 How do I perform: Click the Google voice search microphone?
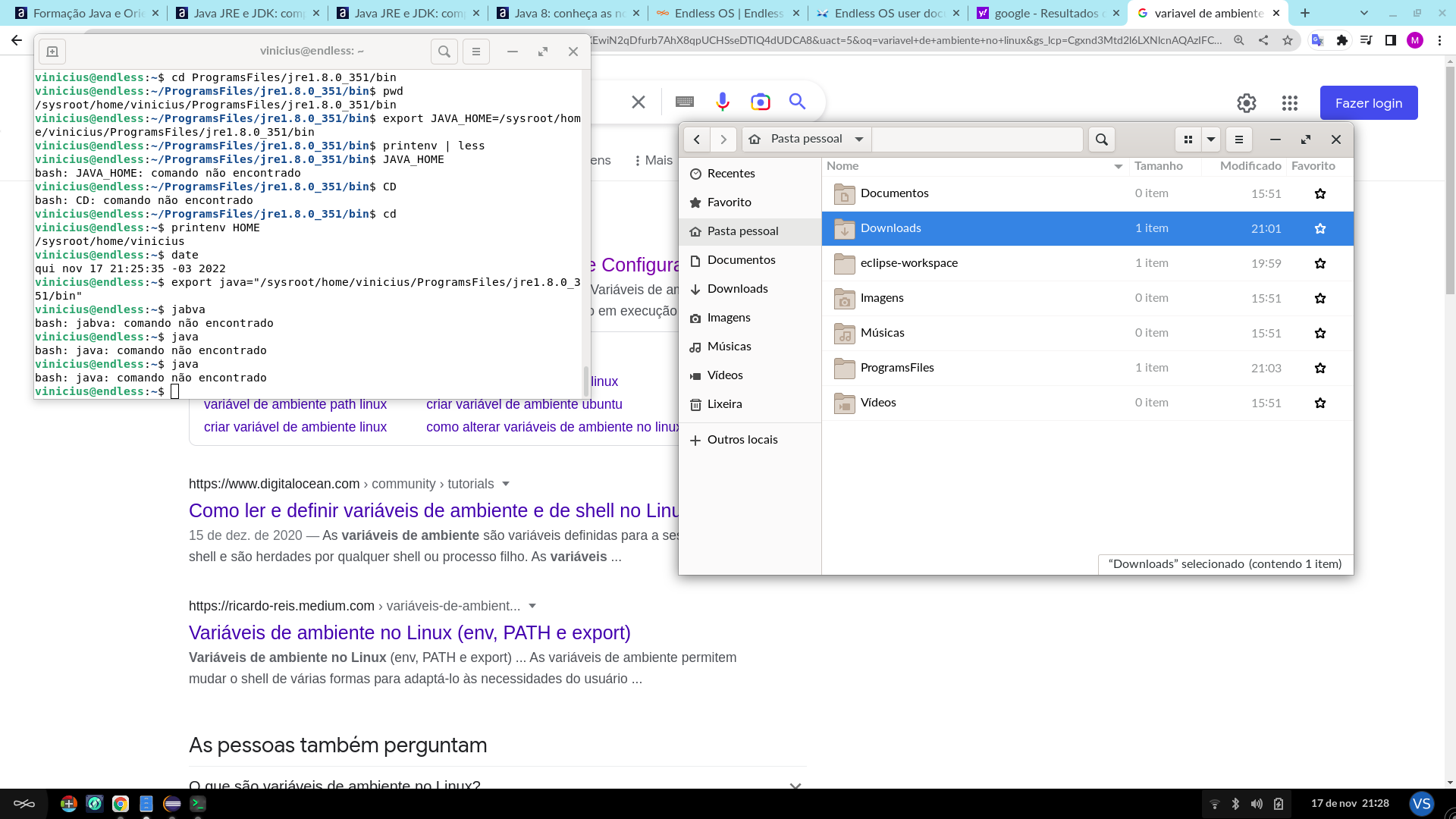(x=723, y=102)
